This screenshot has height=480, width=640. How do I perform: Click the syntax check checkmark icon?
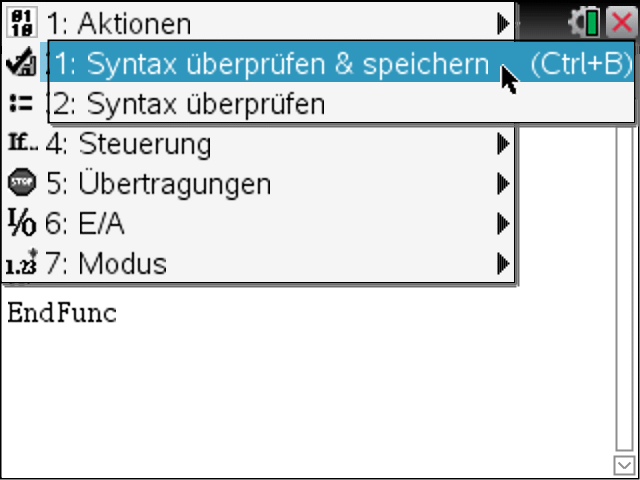21,62
